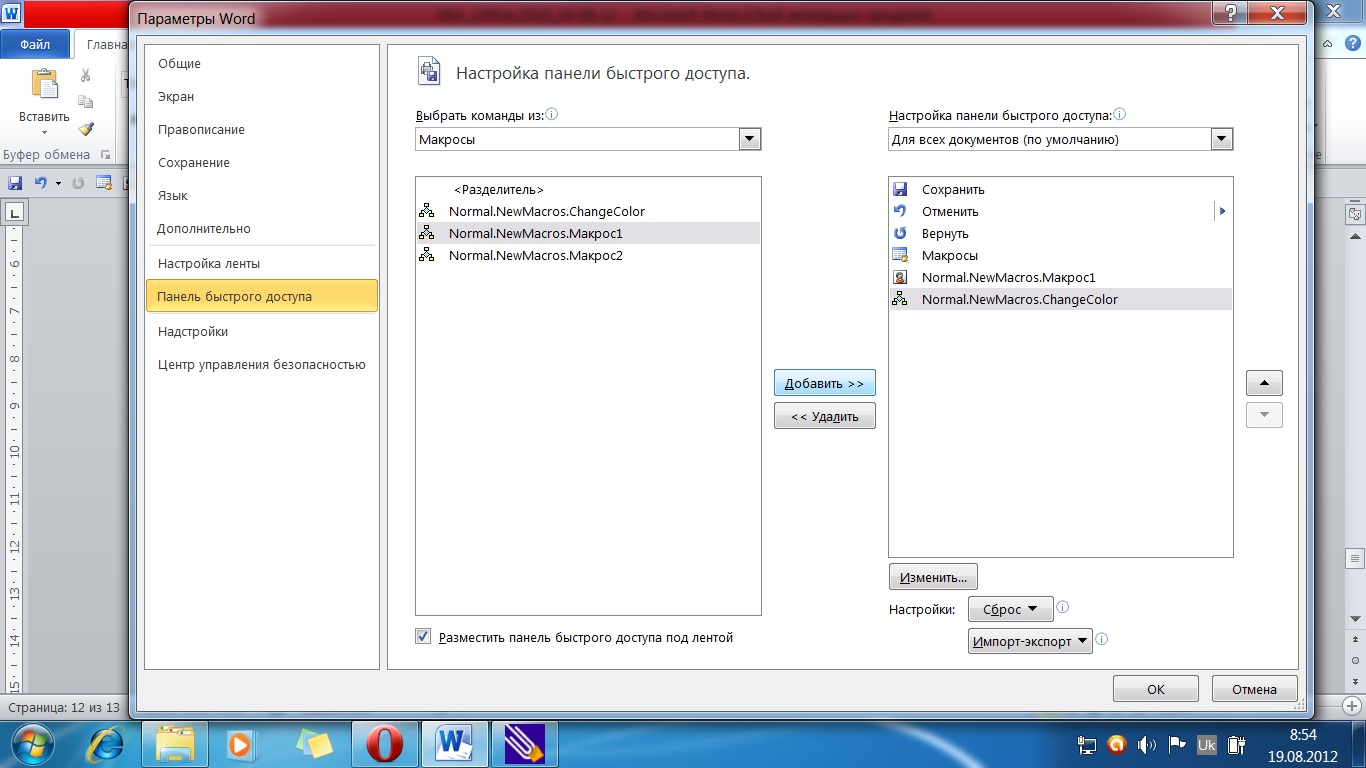This screenshot has height=768, width=1366.
Task: Click the Copy icon in the ribbon
Action: pos(86,102)
